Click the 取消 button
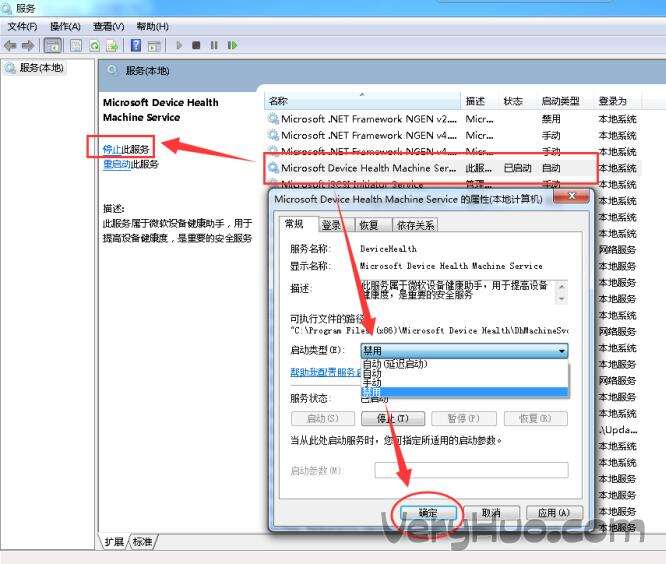 pos(491,513)
